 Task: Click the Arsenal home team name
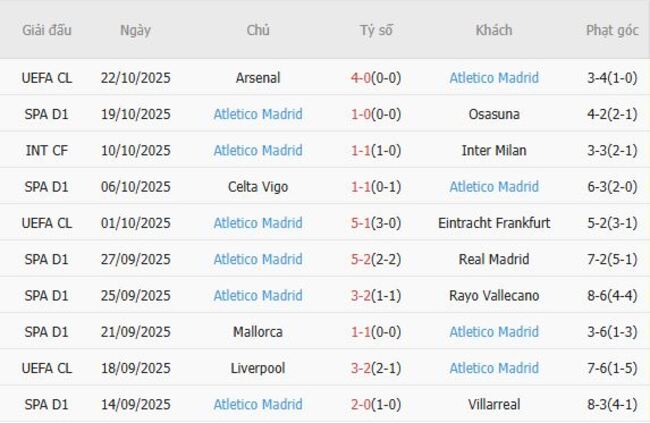tap(258, 78)
